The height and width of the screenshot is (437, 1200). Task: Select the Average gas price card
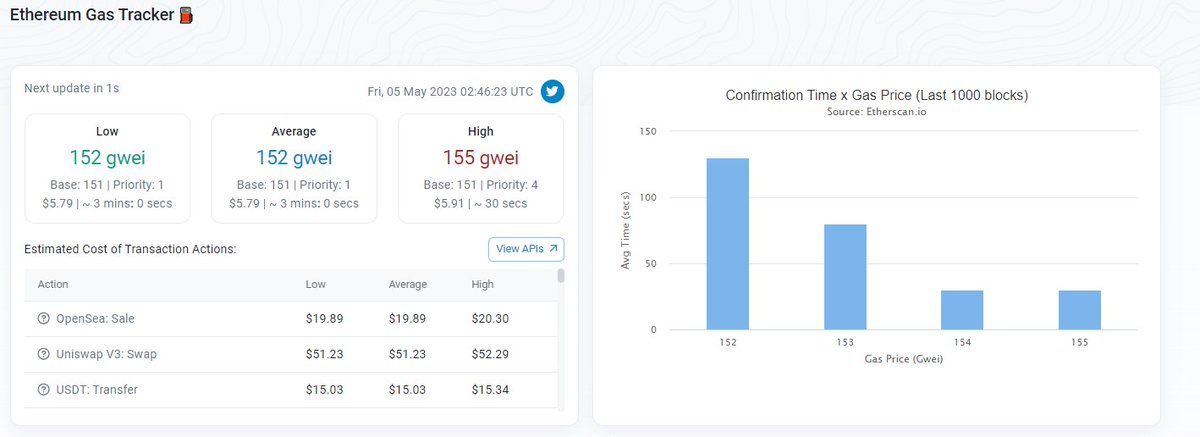tap(294, 168)
